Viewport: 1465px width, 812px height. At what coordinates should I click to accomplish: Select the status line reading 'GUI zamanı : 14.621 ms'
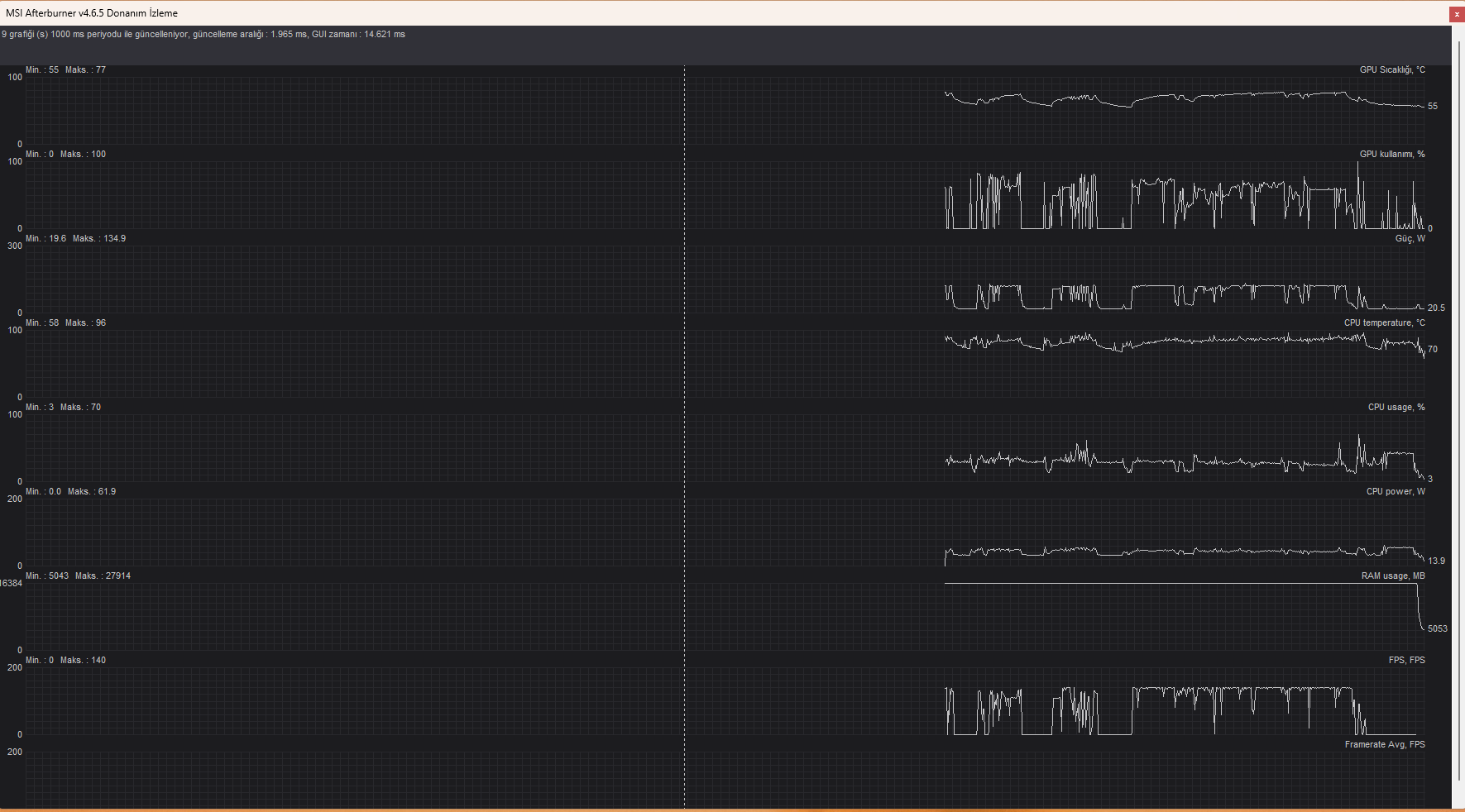tap(358, 35)
